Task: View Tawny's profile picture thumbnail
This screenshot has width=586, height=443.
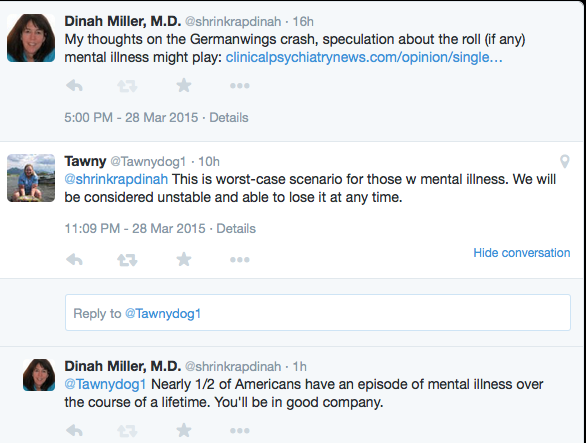Action: (x=31, y=178)
